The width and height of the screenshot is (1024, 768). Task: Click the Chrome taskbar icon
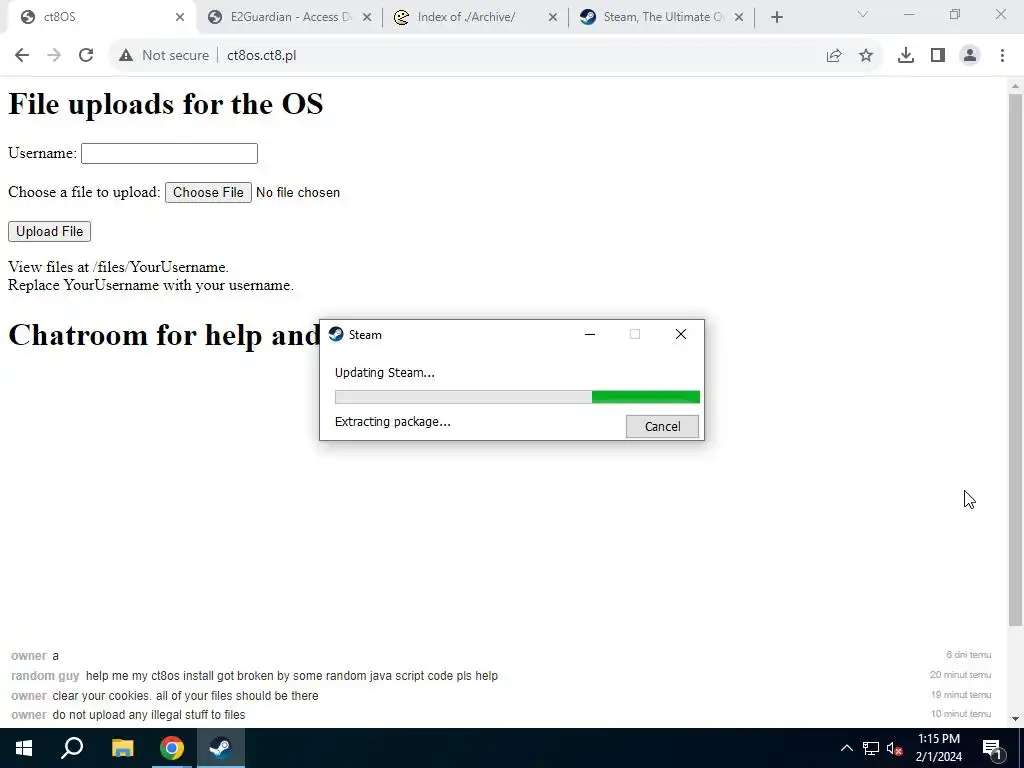click(x=172, y=748)
